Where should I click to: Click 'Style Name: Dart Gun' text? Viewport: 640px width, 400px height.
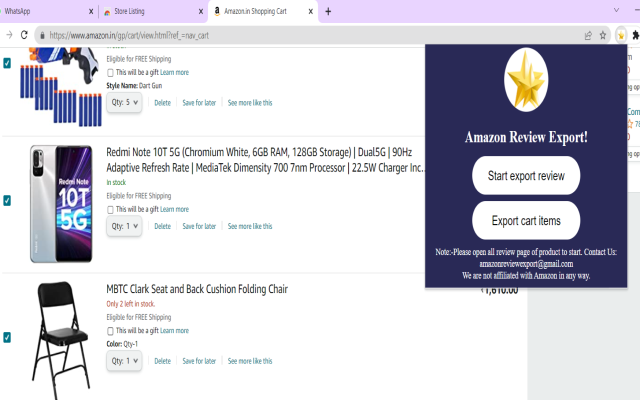tap(134, 86)
